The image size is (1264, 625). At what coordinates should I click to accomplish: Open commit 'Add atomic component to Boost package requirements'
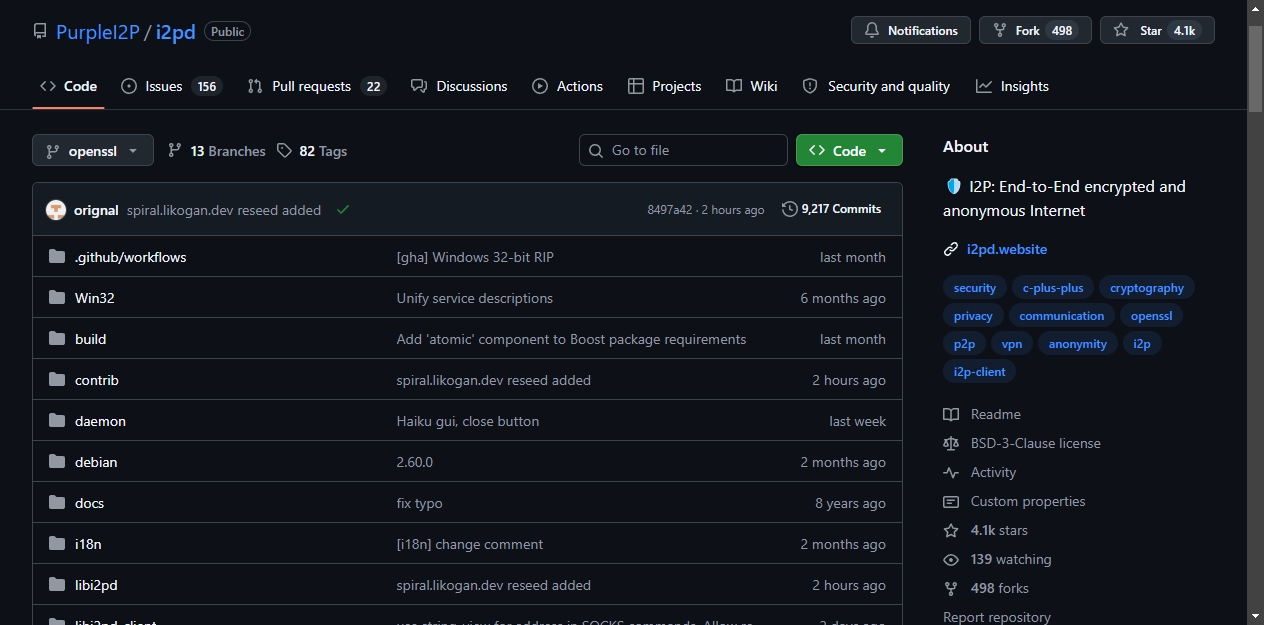571,339
